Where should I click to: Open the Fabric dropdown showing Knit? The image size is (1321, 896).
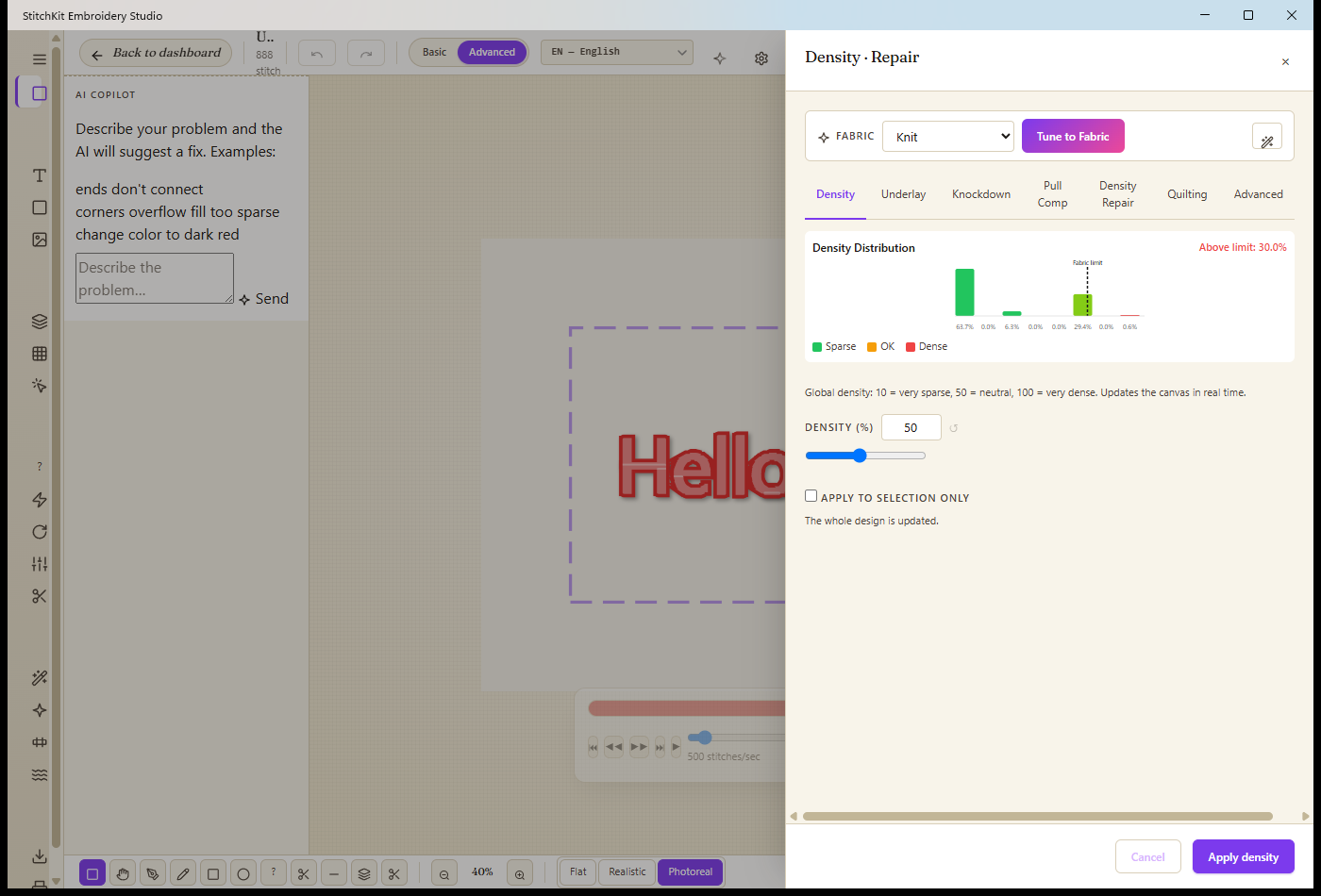tap(948, 137)
